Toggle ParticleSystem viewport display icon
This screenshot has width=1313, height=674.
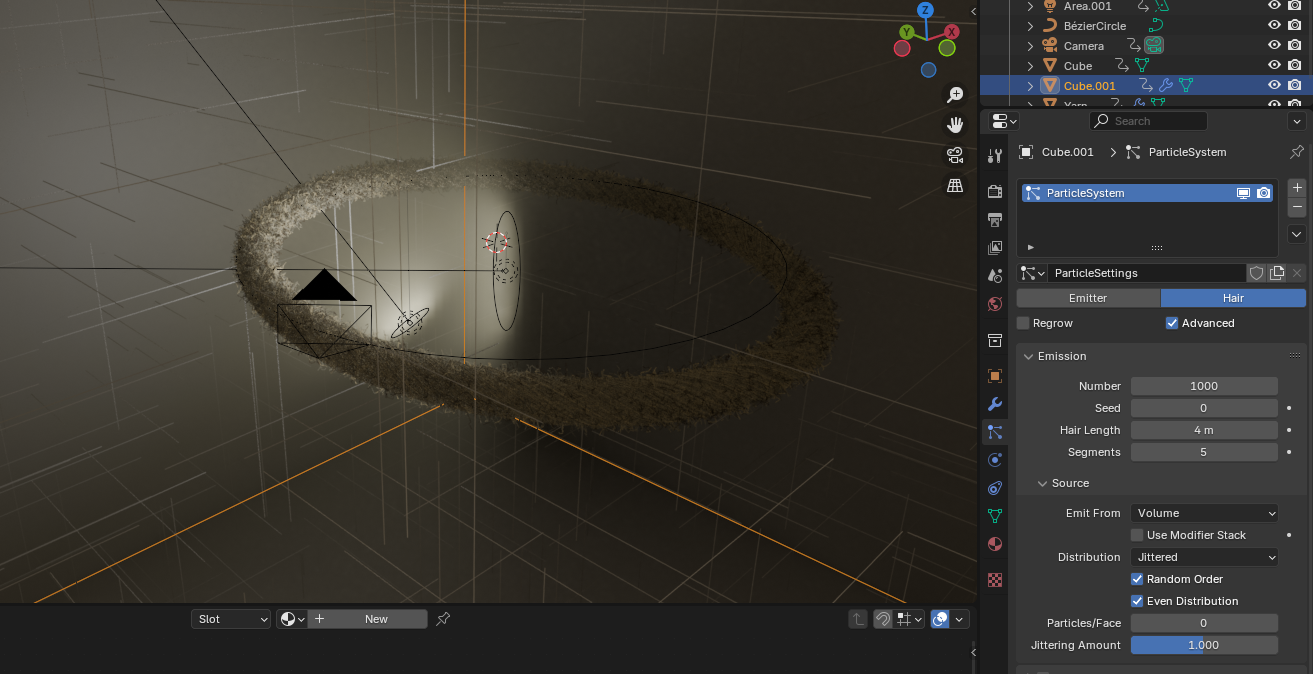1243,193
